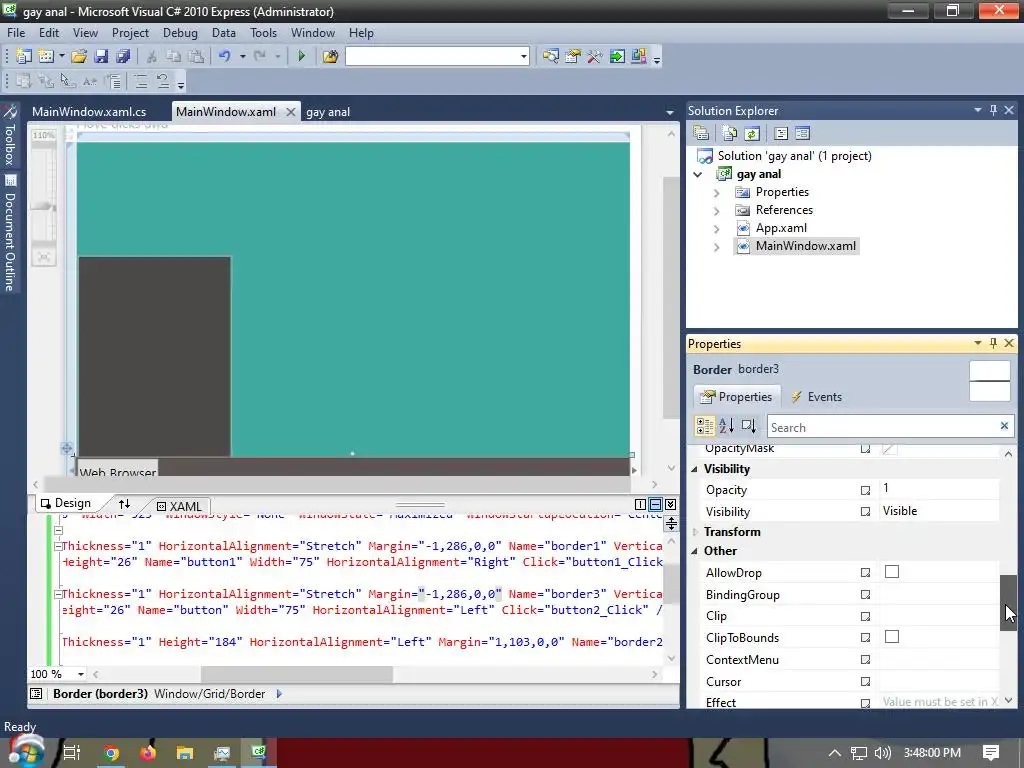Click the New Project toolbar icon
The width and height of the screenshot is (1024, 768).
coord(24,57)
